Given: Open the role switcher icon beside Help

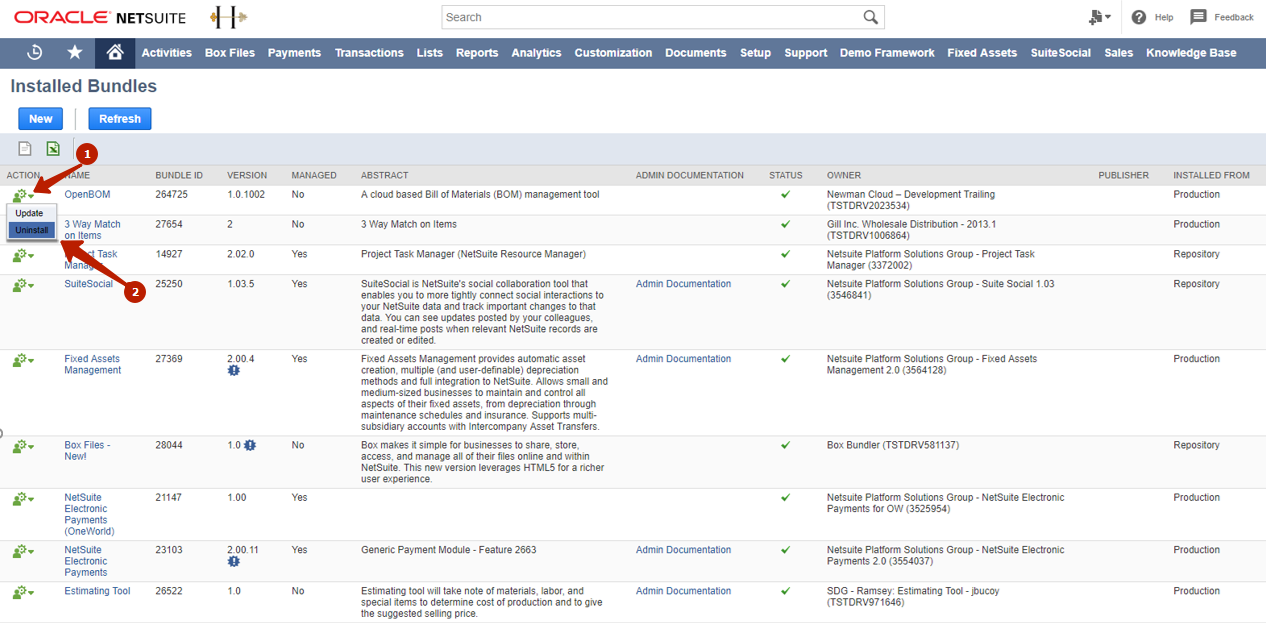Looking at the screenshot, I should (x=1099, y=17).
